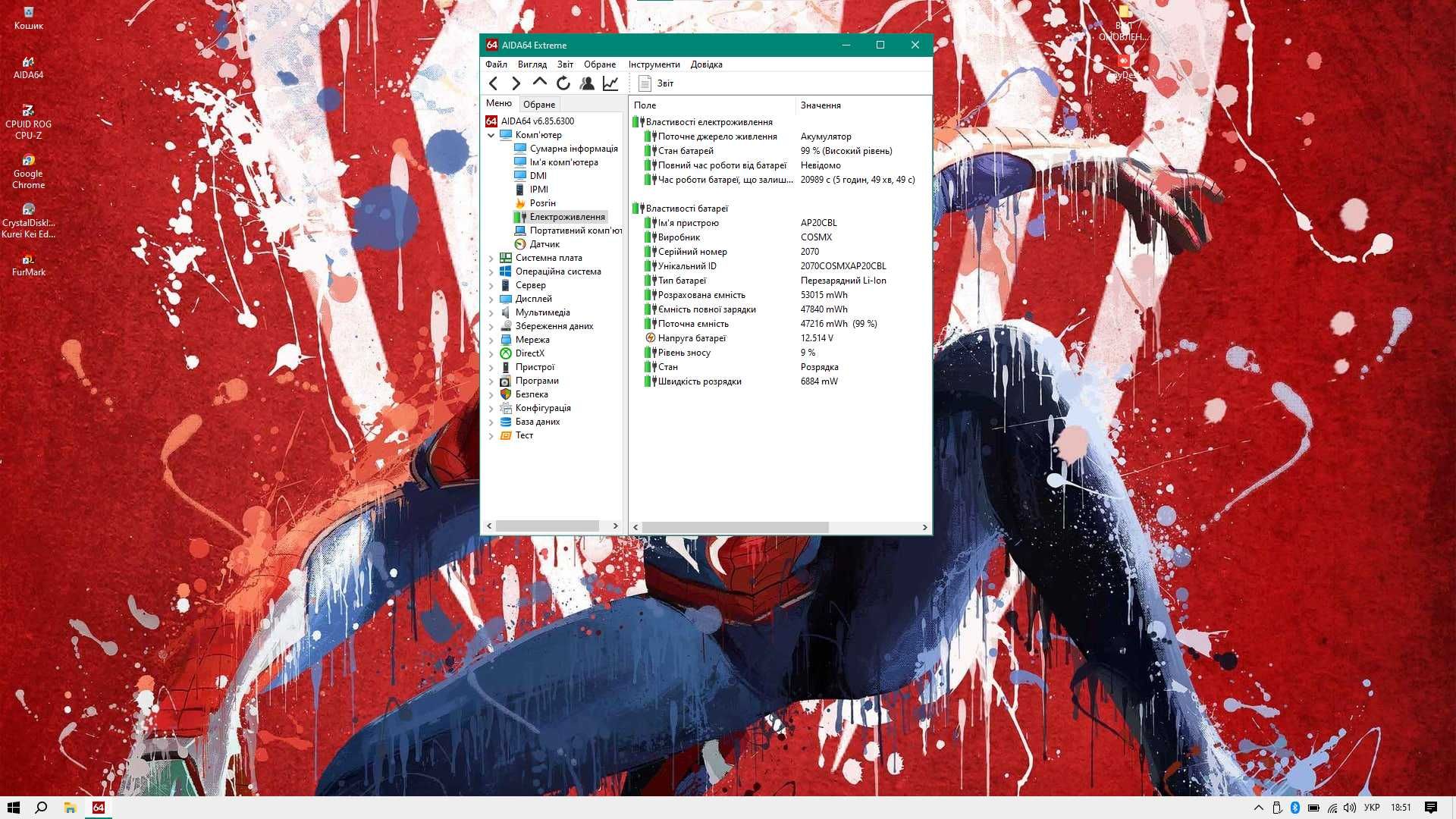Select the Датчик tree item

[x=543, y=244]
